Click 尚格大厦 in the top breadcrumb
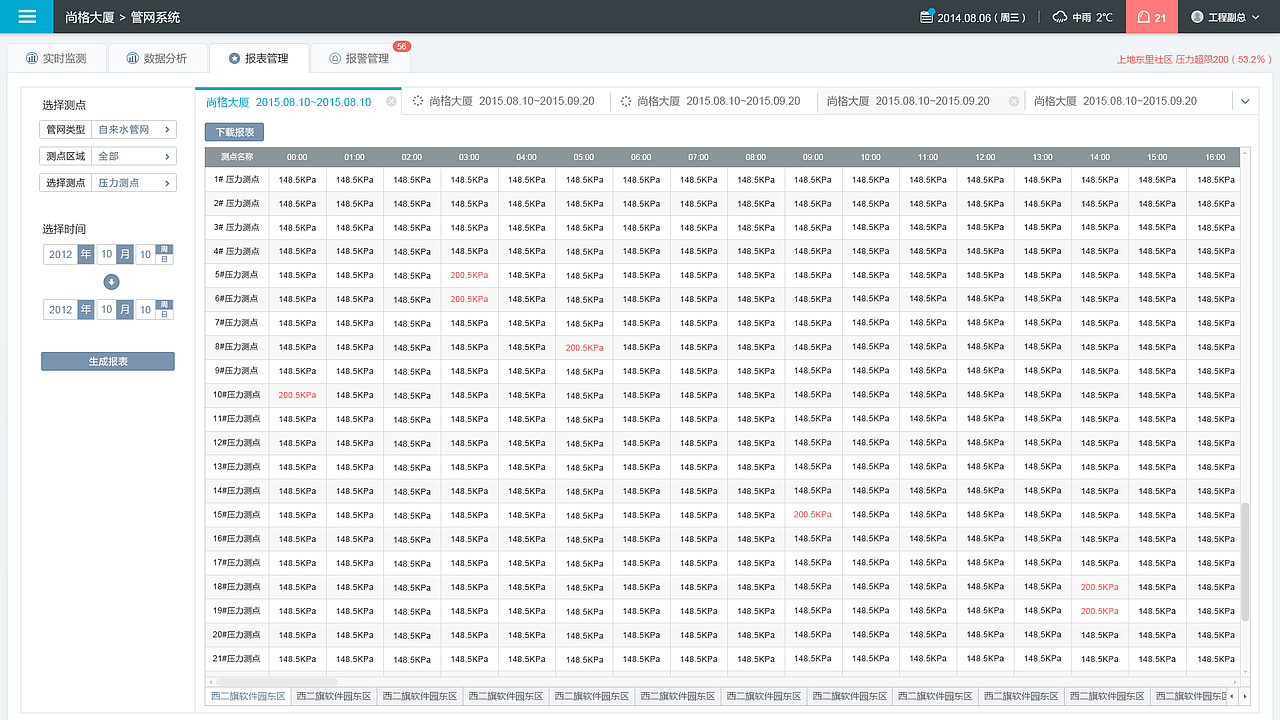This screenshot has height=720, width=1280. (x=88, y=17)
